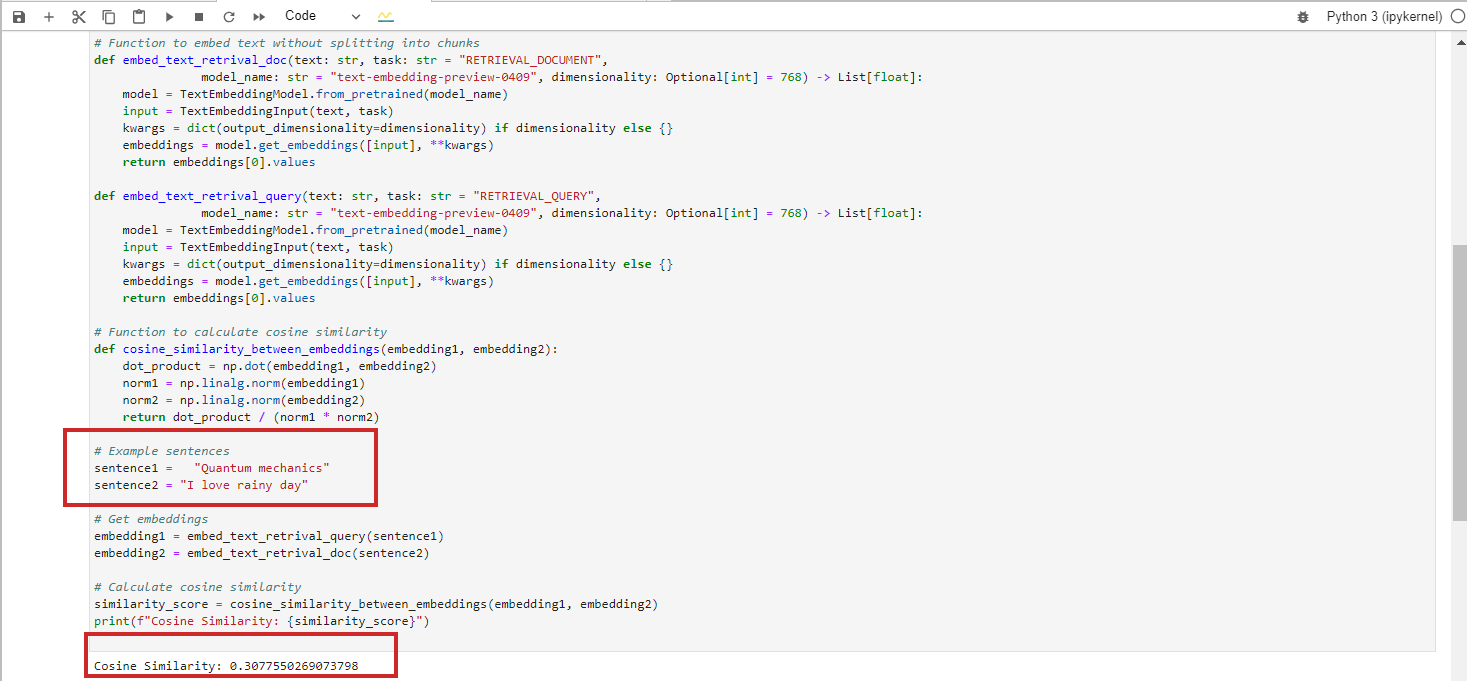Insert a new cell below

[48, 16]
